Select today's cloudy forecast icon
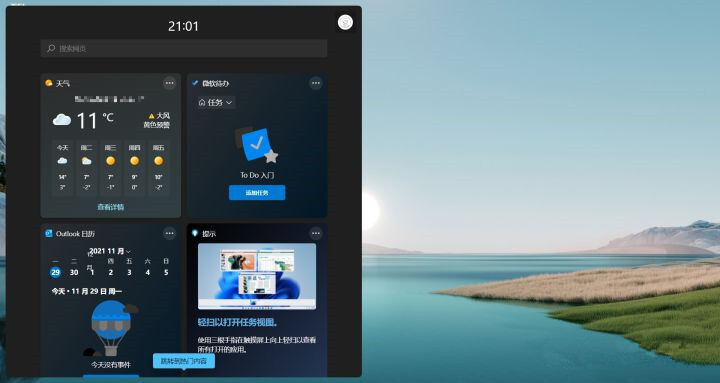The width and height of the screenshot is (720, 383). click(62, 161)
